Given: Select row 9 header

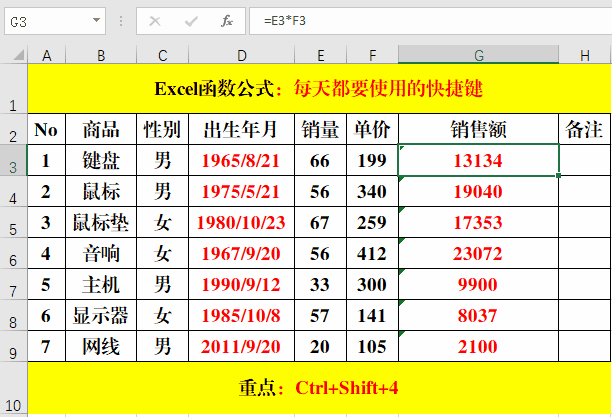Looking at the screenshot, I should [13, 346].
